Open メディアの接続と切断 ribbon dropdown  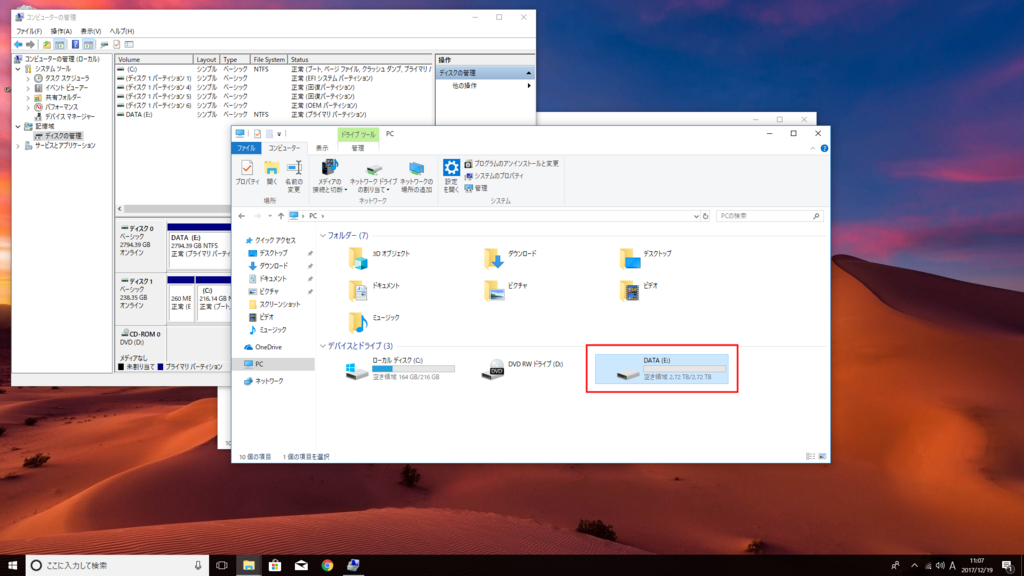click(329, 176)
